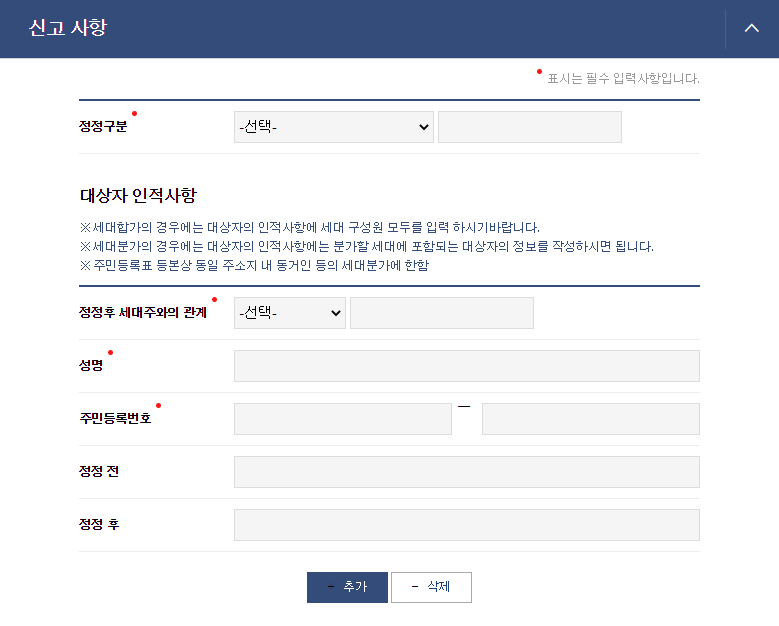Screen dimensions: 779x626
Task: Focus the 성명 input field
Action: (467, 366)
